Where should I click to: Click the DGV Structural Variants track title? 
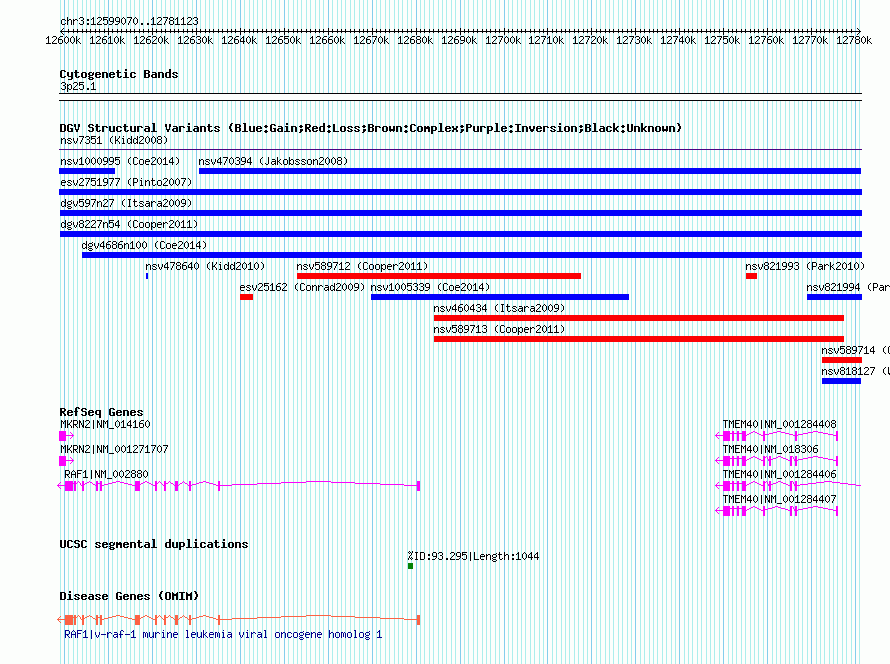click(370, 128)
